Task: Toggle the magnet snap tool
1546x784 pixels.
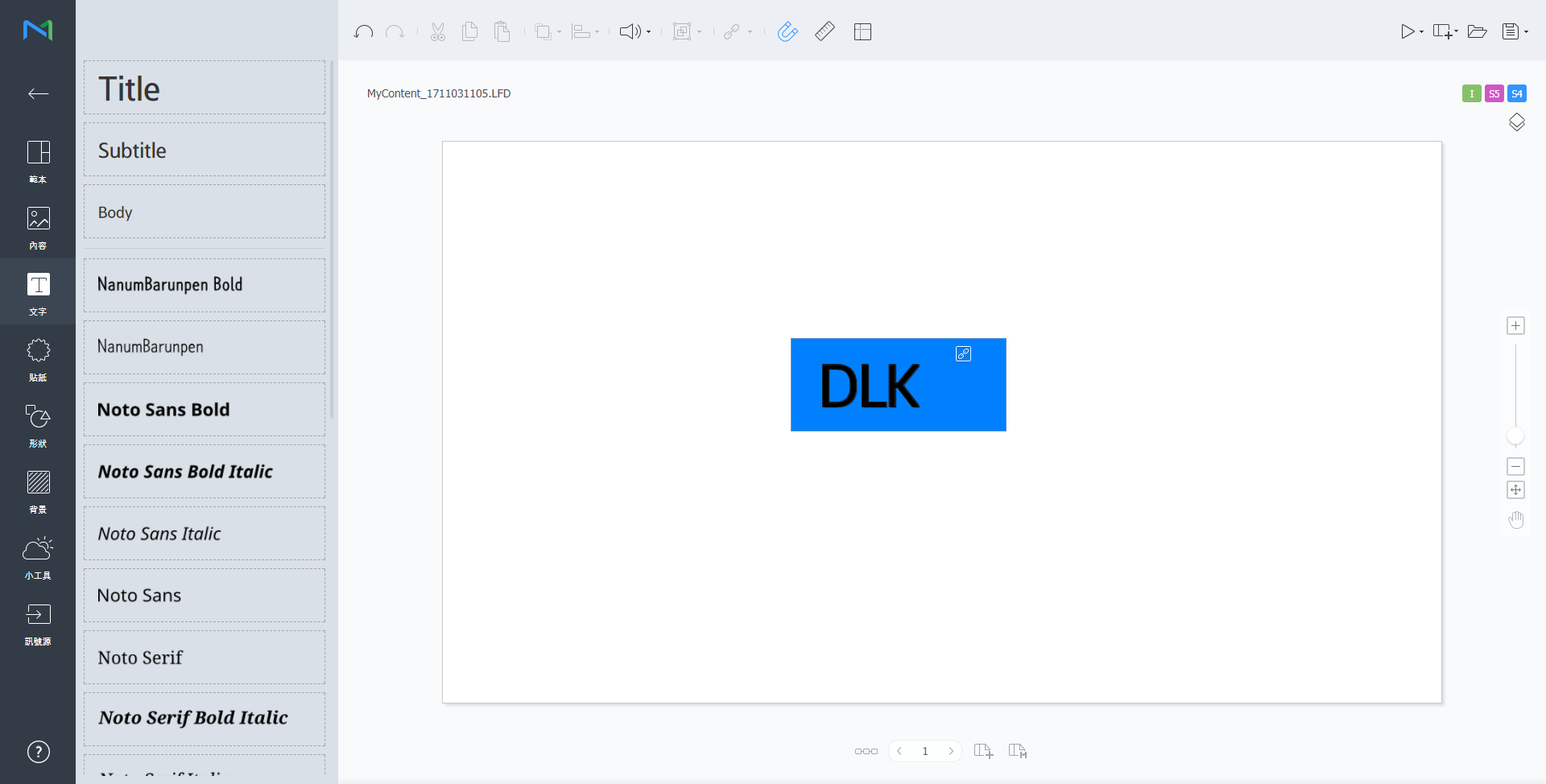Action: (x=787, y=31)
